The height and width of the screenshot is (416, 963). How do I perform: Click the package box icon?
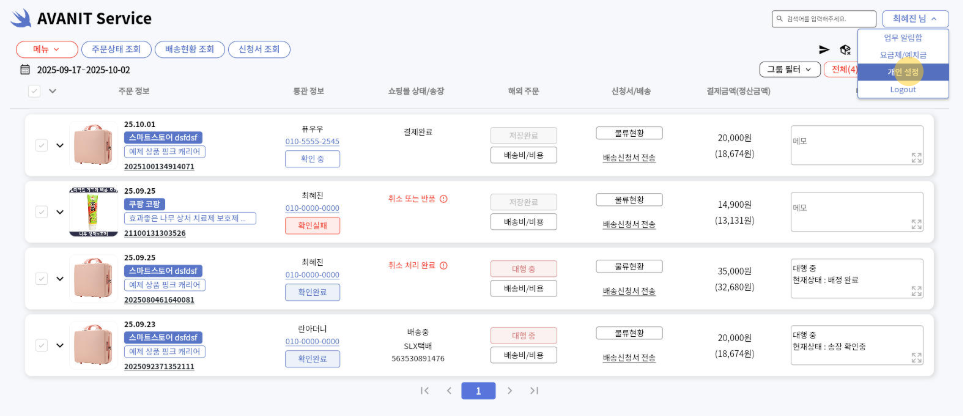[x=845, y=49]
